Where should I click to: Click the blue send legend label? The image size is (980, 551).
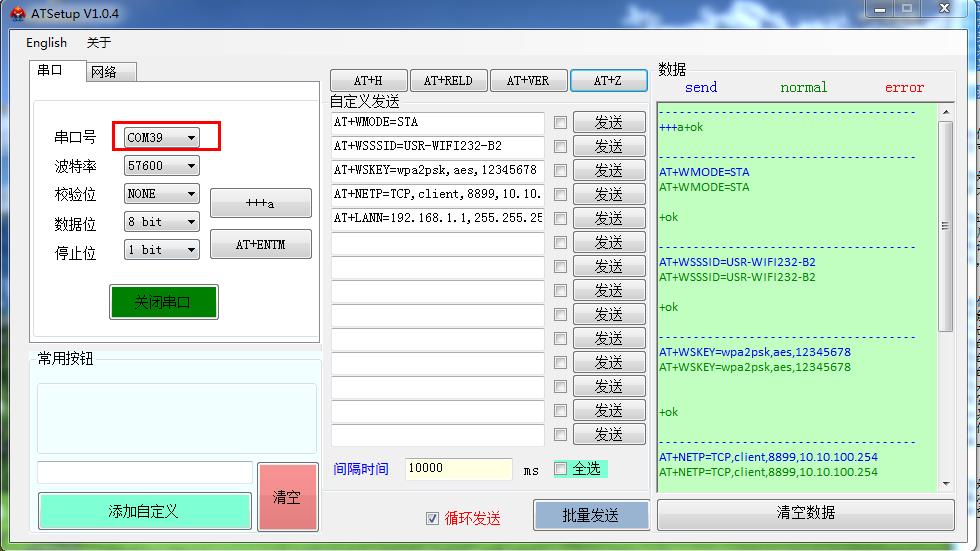pos(701,87)
